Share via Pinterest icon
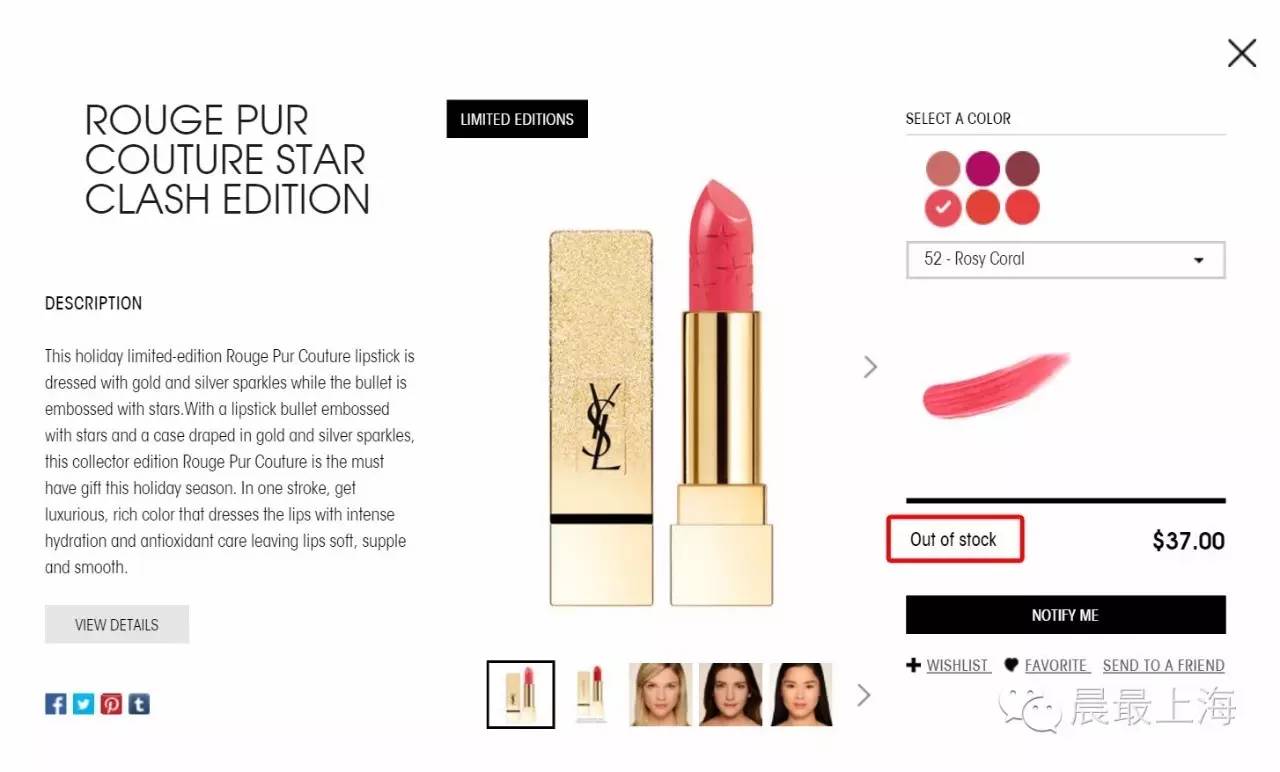 tap(111, 704)
